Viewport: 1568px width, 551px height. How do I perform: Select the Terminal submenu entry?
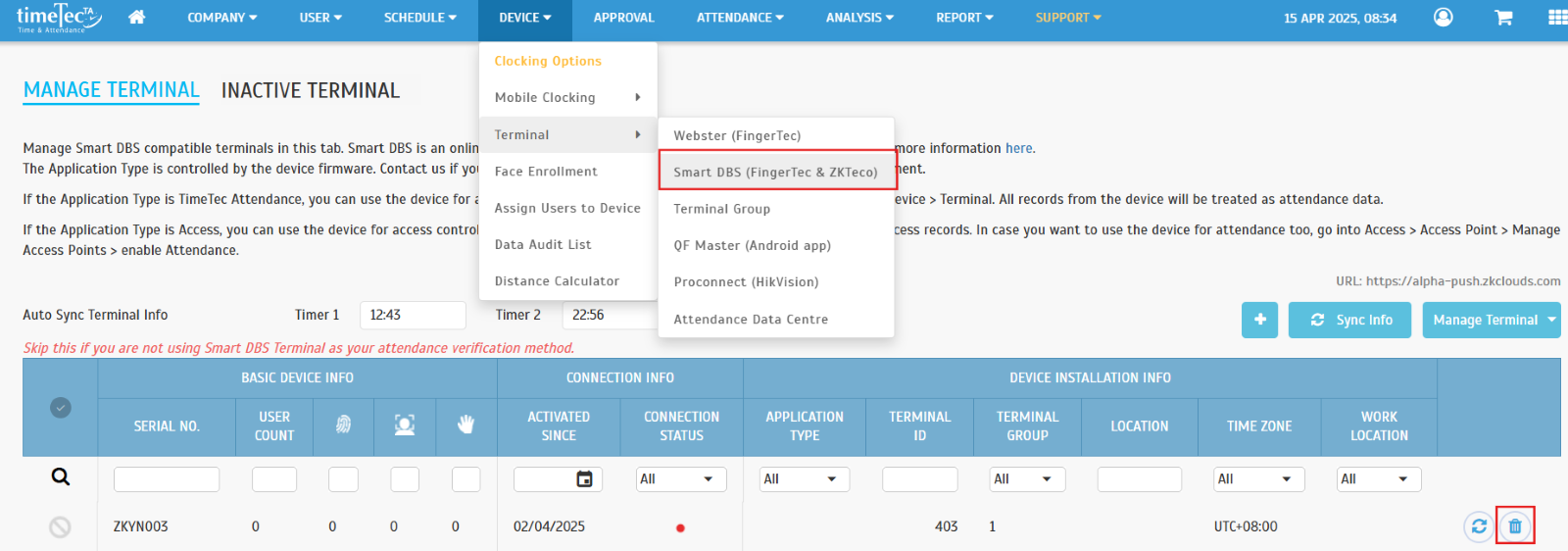568,134
